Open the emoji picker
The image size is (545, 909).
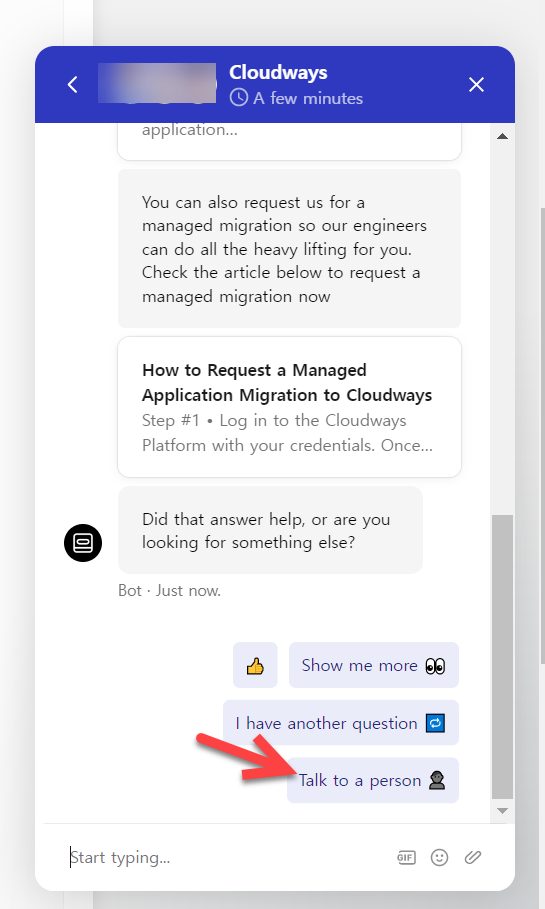point(439,857)
